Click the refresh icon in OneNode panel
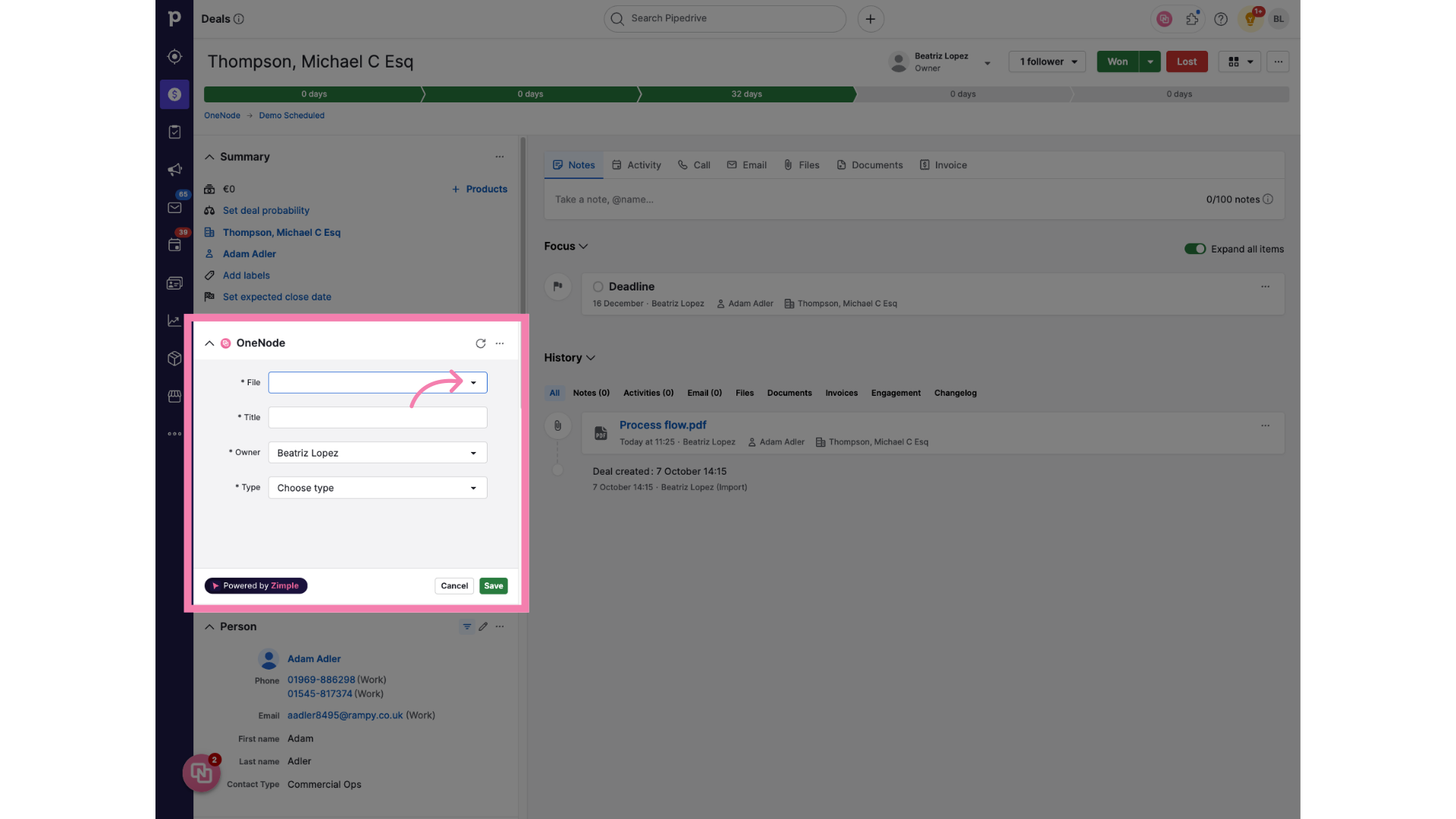This screenshot has width=1456, height=819. (x=481, y=344)
